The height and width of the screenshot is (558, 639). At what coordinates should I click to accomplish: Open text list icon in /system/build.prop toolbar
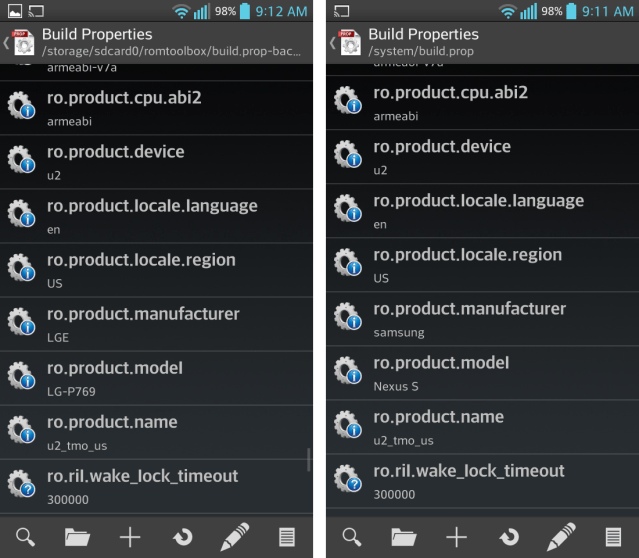pos(613,536)
